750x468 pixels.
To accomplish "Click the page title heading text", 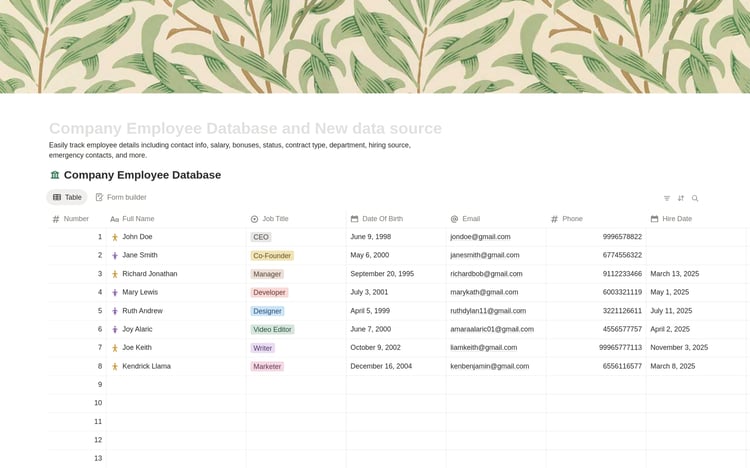I will pos(245,128).
